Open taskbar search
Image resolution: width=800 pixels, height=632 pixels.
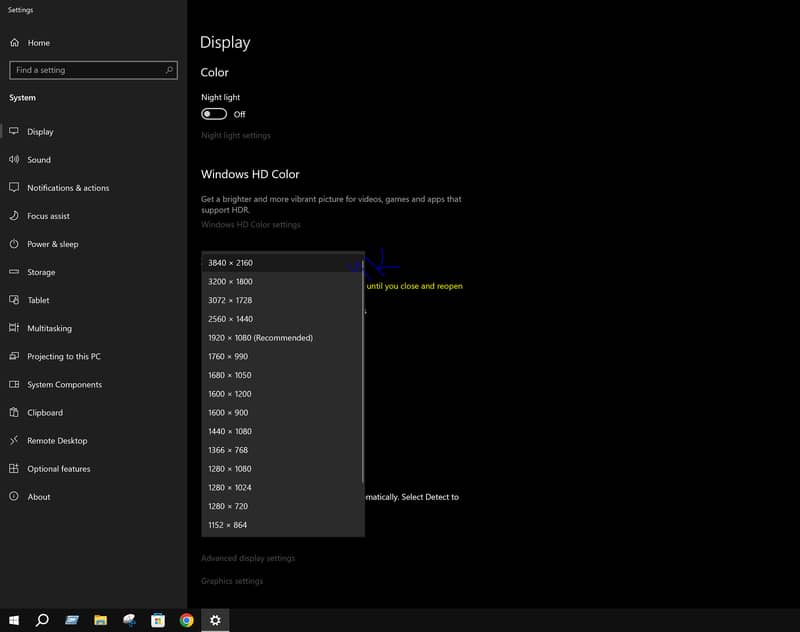click(42, 620)
